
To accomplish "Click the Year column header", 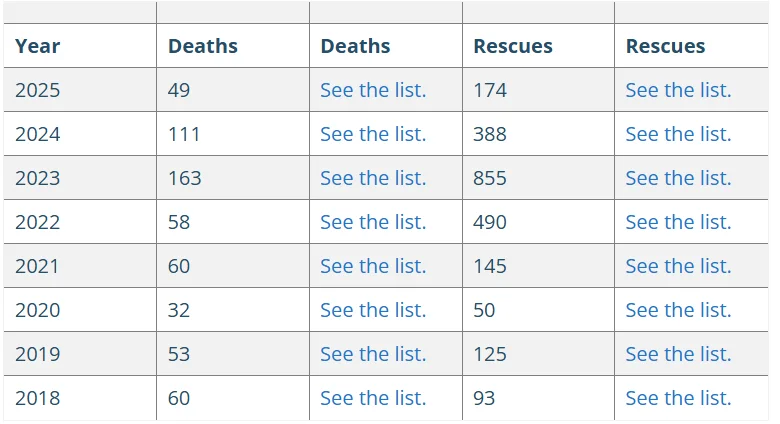I will pos(38,46).
